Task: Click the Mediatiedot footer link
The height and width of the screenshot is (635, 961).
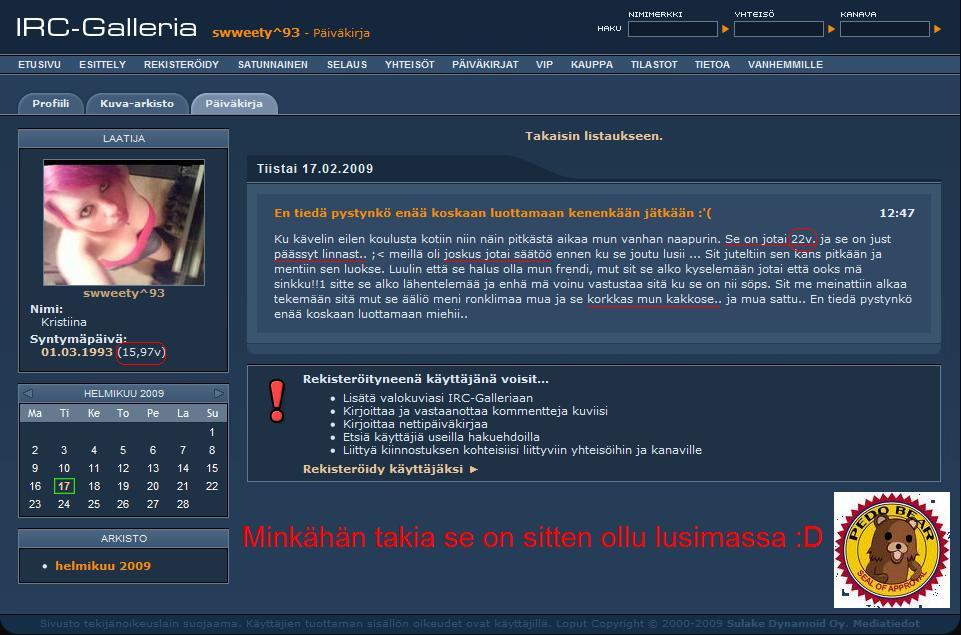Action: [886, 623]
